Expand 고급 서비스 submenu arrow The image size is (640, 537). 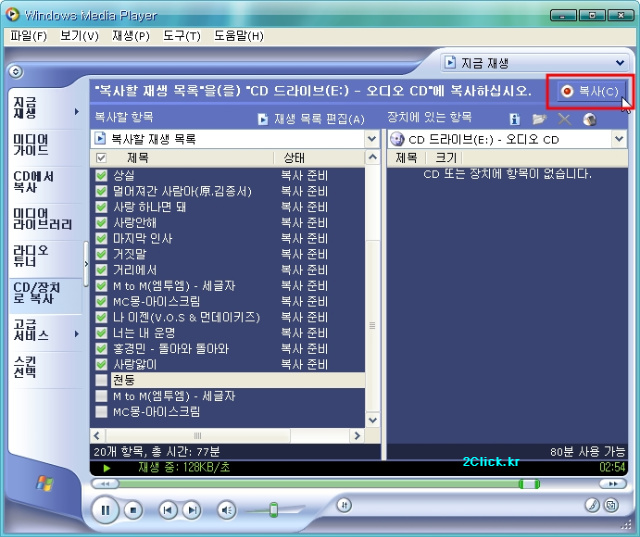click(x=77, y=334)
